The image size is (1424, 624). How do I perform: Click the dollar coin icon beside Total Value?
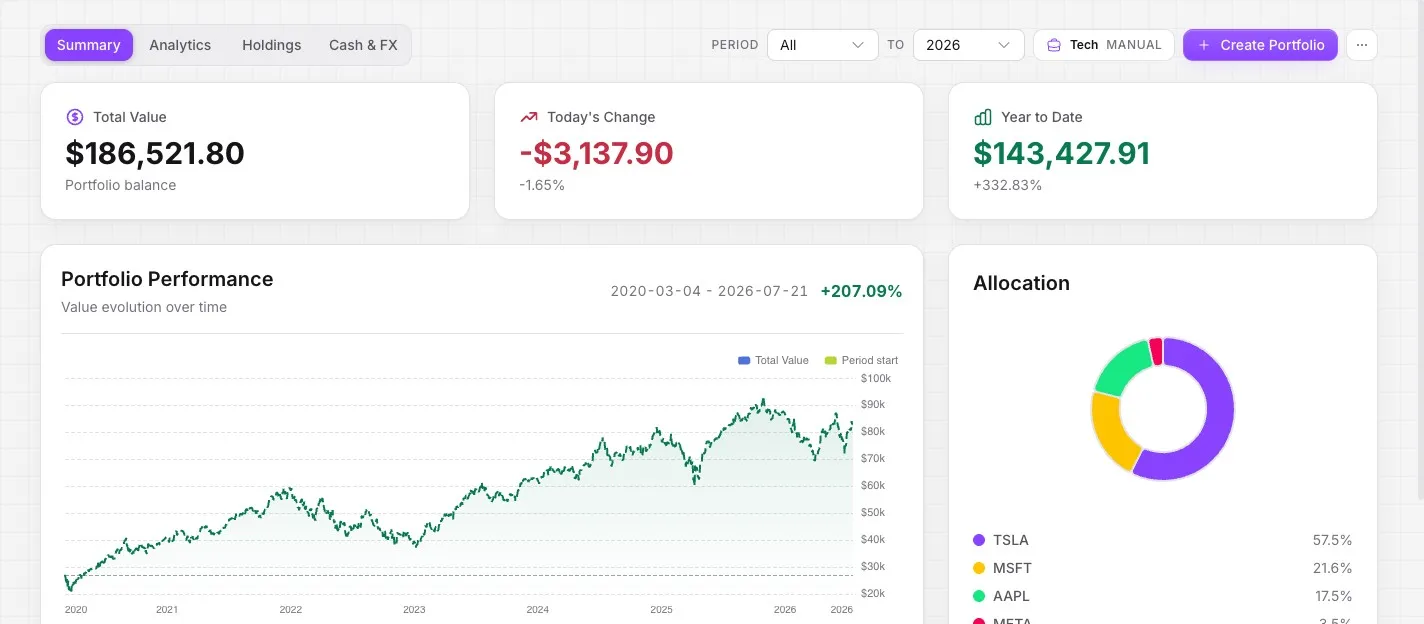(x=74, y=117)
